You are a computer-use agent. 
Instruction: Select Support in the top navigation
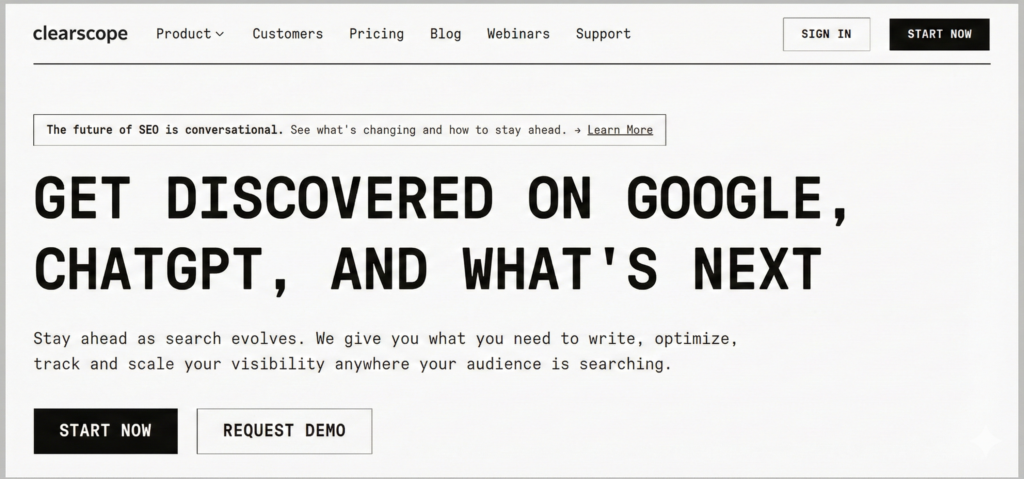click(603, 34)
